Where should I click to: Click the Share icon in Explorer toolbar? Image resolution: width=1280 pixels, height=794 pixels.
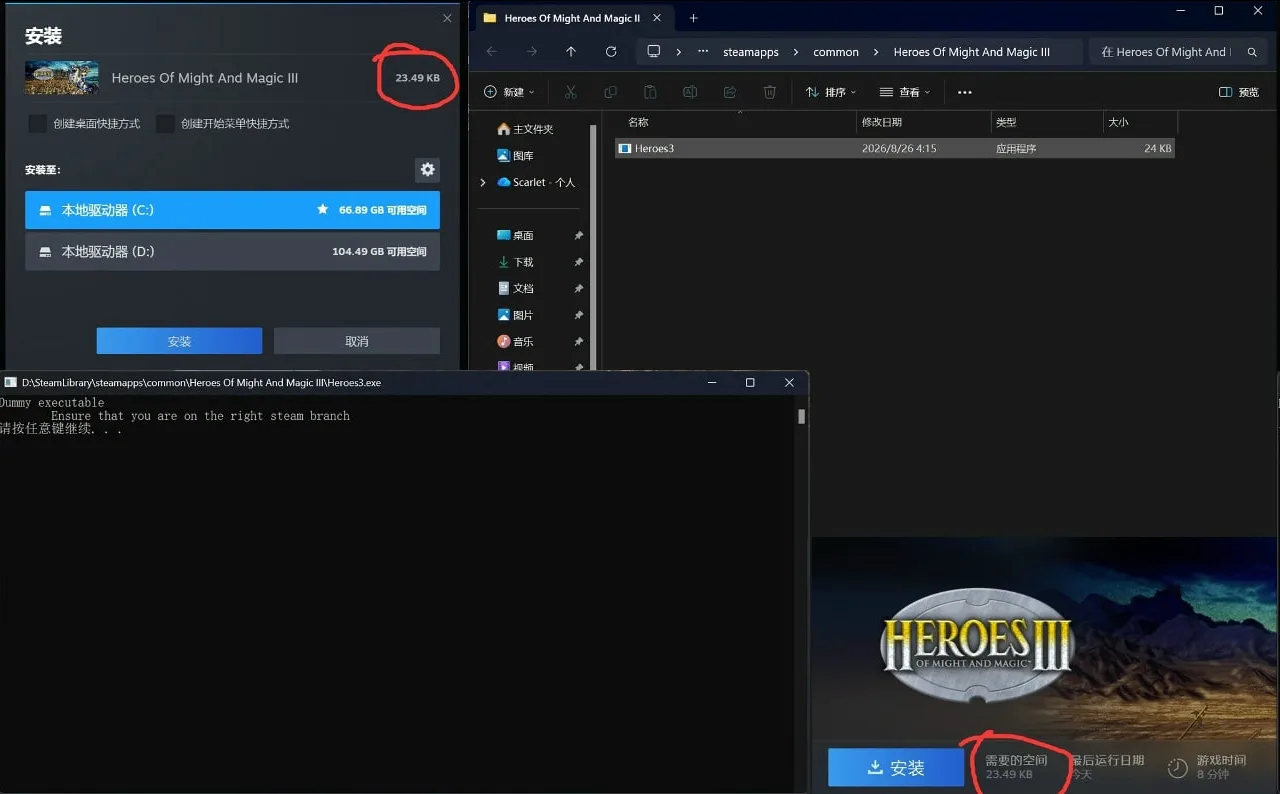730,92
